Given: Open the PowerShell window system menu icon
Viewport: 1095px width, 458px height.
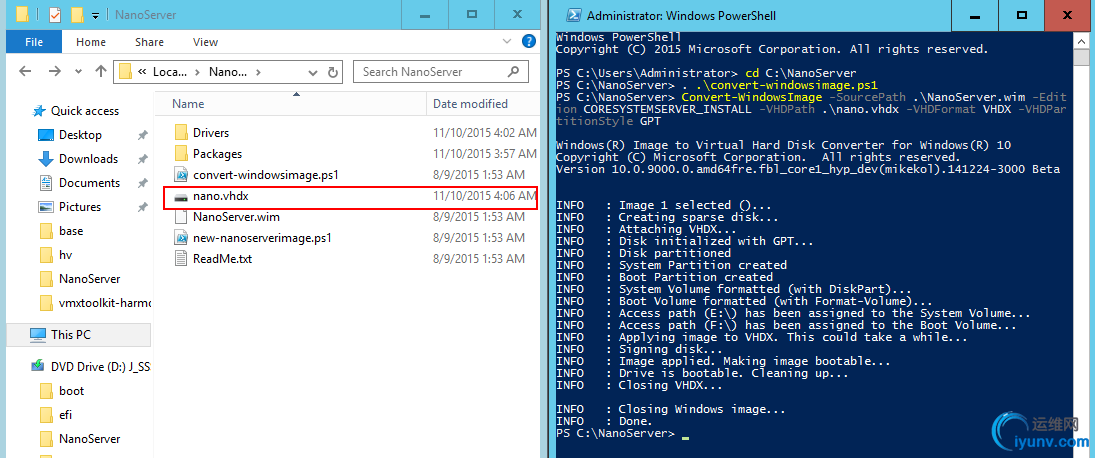Looking at the screenshot, I should pyautogui.click(x=573, y=15).
